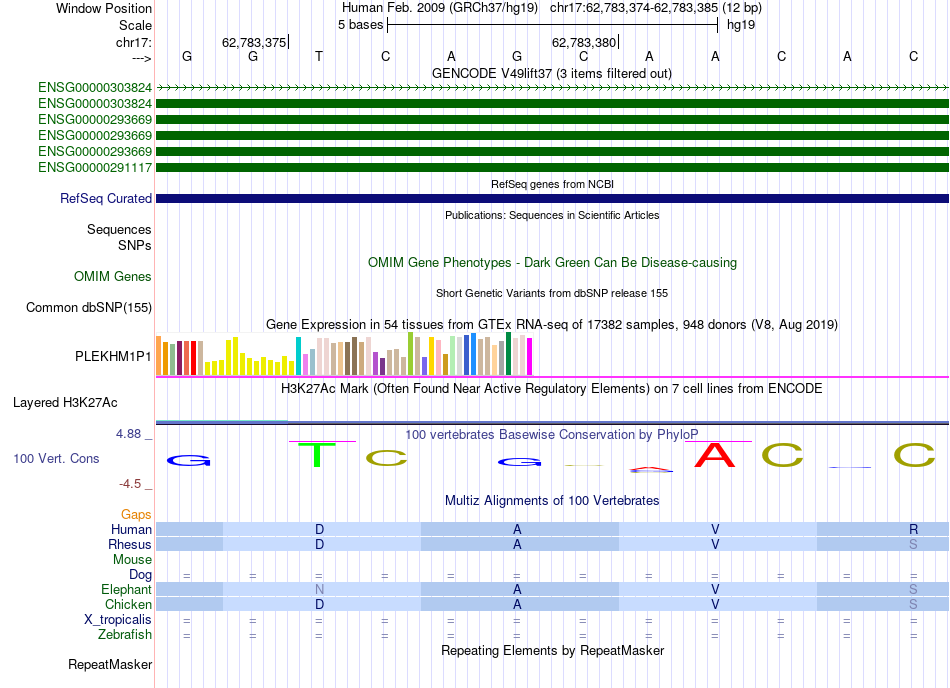950x688 pixels.
Task: Click the Chicken species label
Action: (x=128, y=604)
